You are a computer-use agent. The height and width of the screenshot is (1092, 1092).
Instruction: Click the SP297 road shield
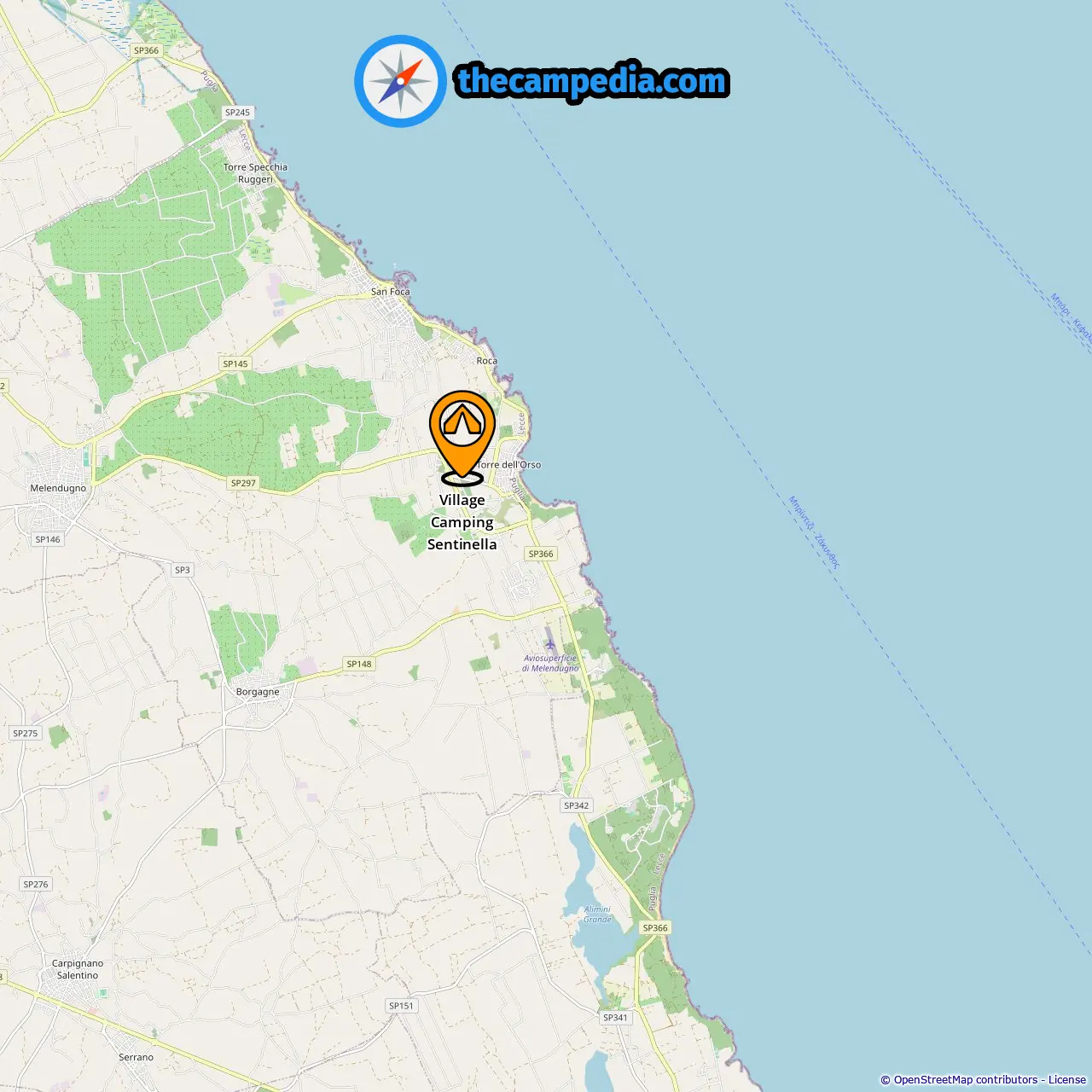pyautogui.click(x=243, y=483)
